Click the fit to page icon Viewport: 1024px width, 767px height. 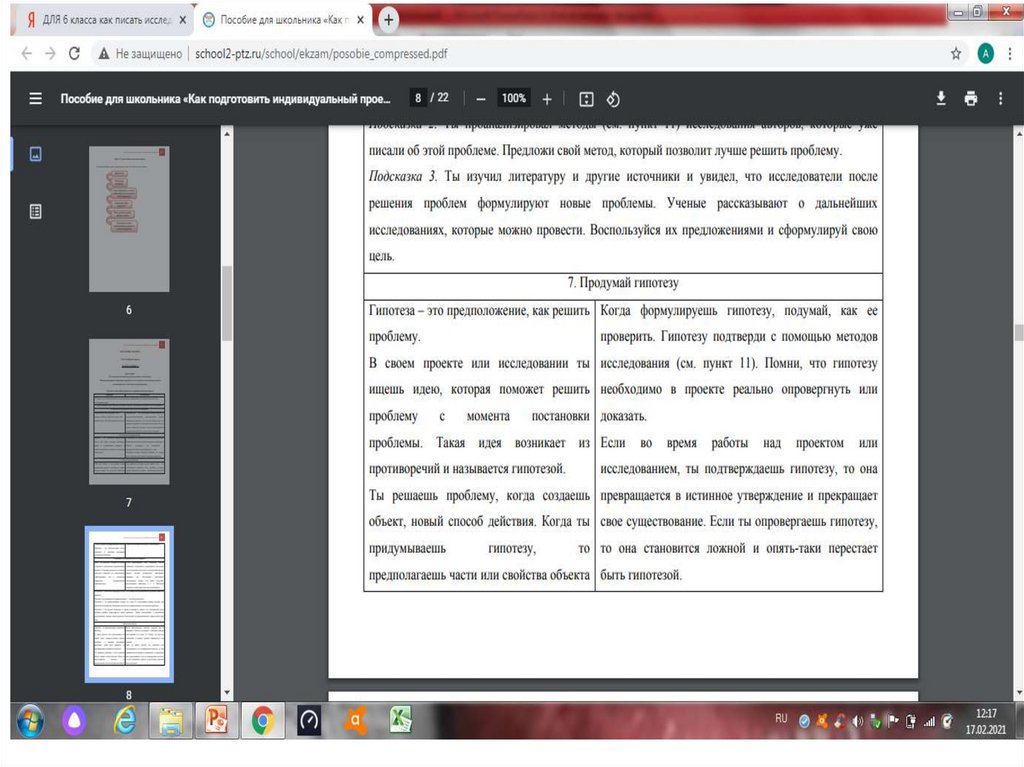[586, 99]
